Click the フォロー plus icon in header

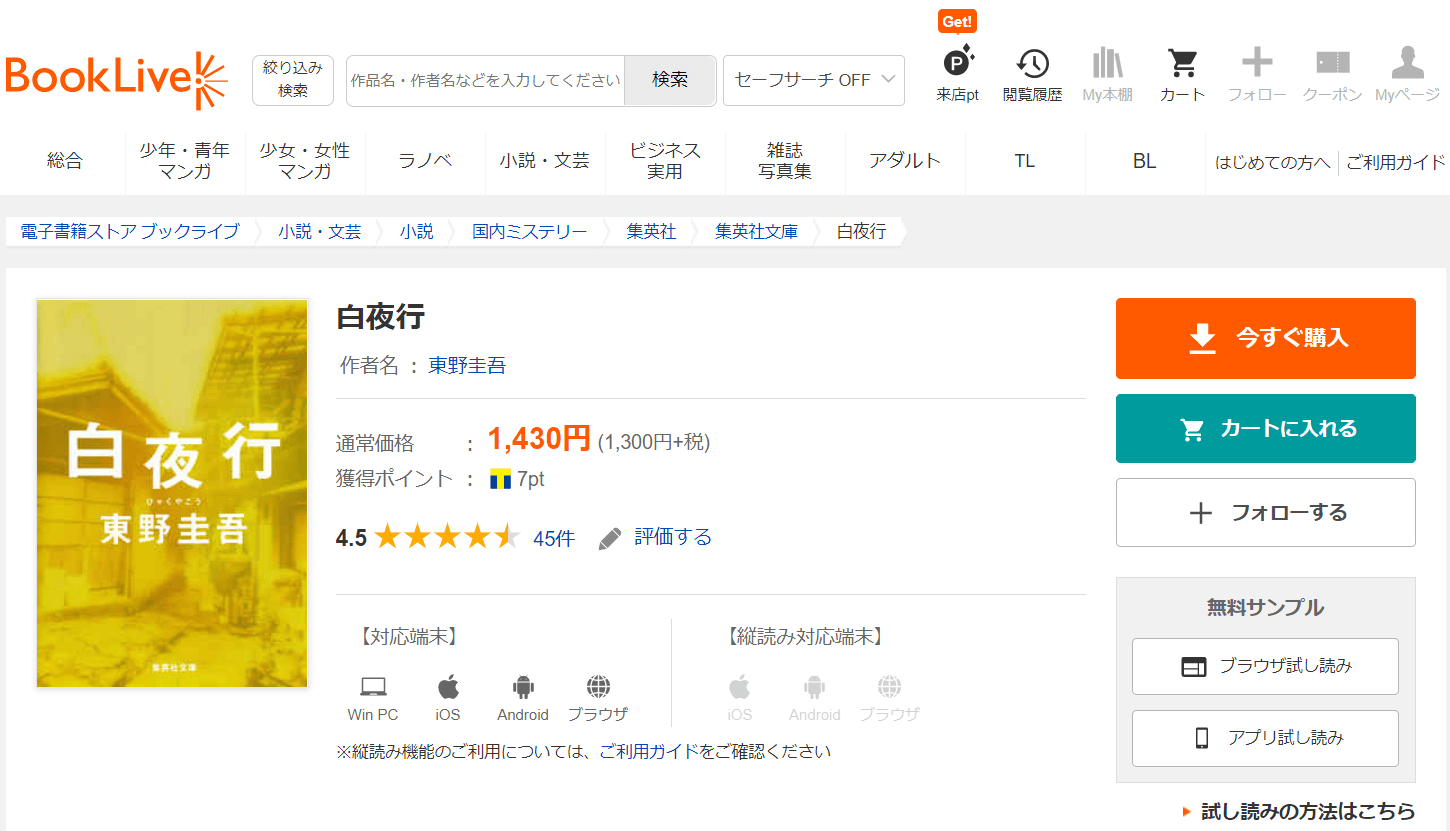coord(1256,64)
